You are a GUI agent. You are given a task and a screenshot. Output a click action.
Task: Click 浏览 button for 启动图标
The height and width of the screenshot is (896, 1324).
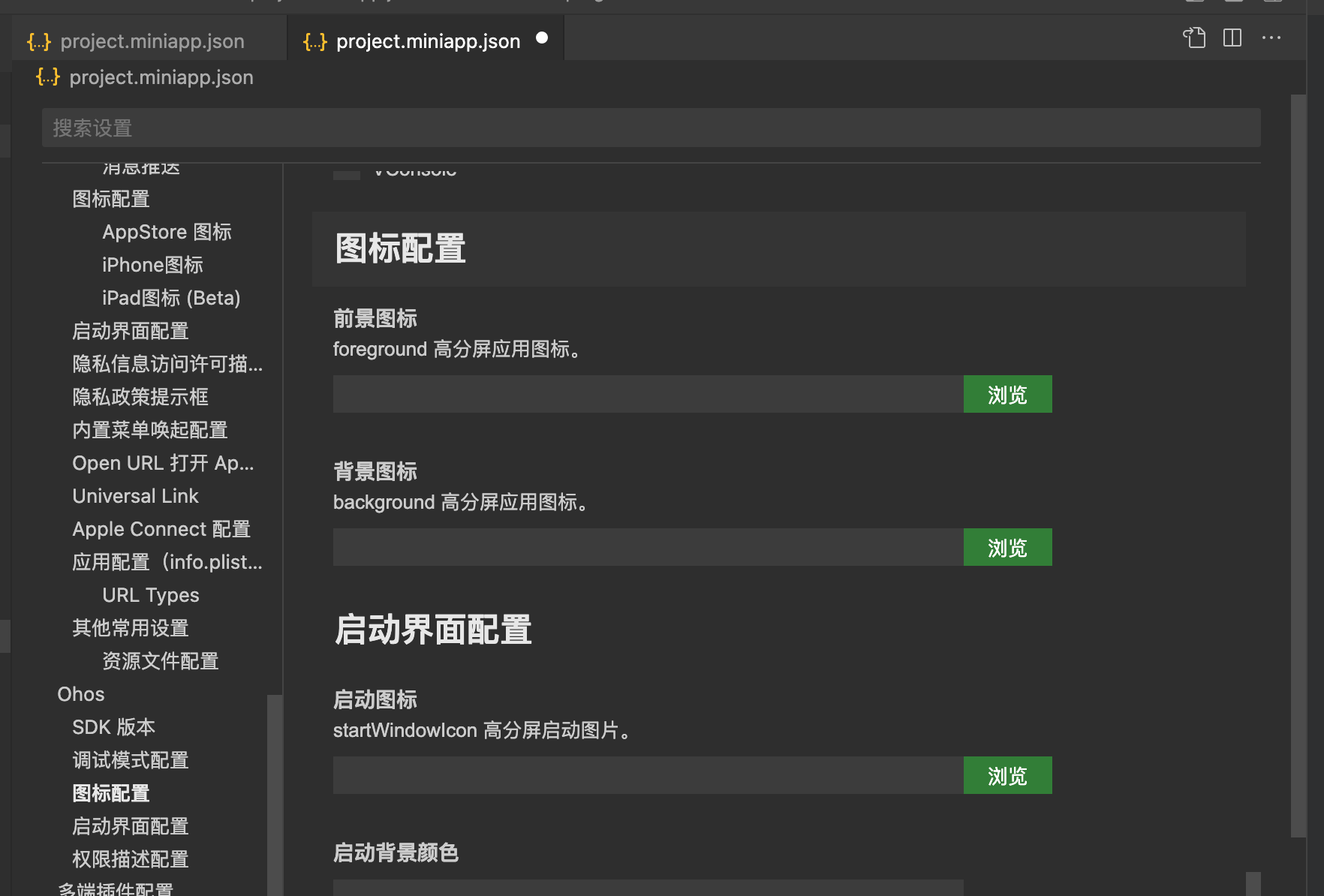[x=1007, y=776]
